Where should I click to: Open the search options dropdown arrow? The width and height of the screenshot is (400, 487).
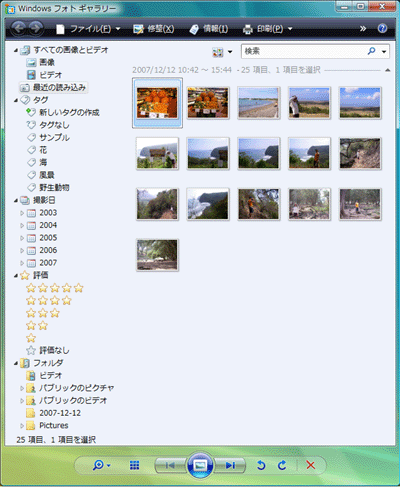[384, 52]
